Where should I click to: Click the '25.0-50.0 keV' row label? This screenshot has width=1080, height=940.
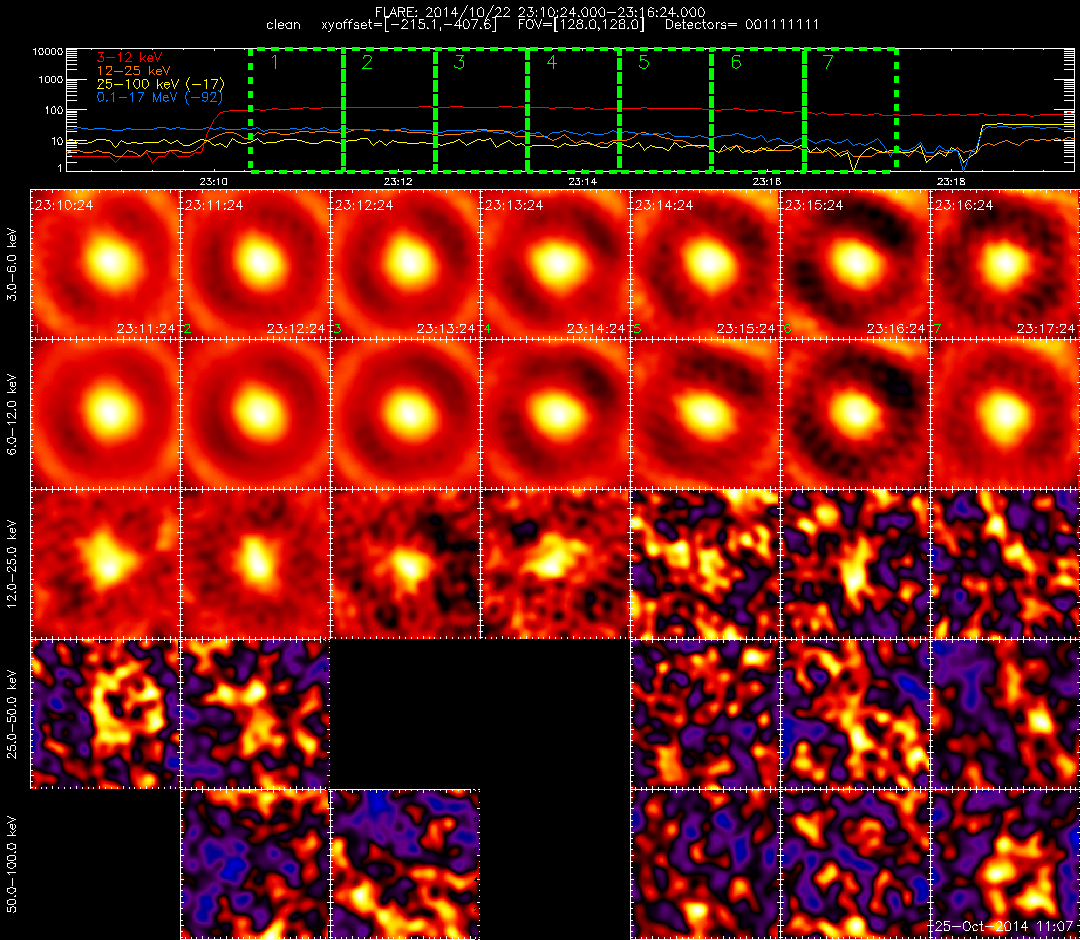coord(12,715)
